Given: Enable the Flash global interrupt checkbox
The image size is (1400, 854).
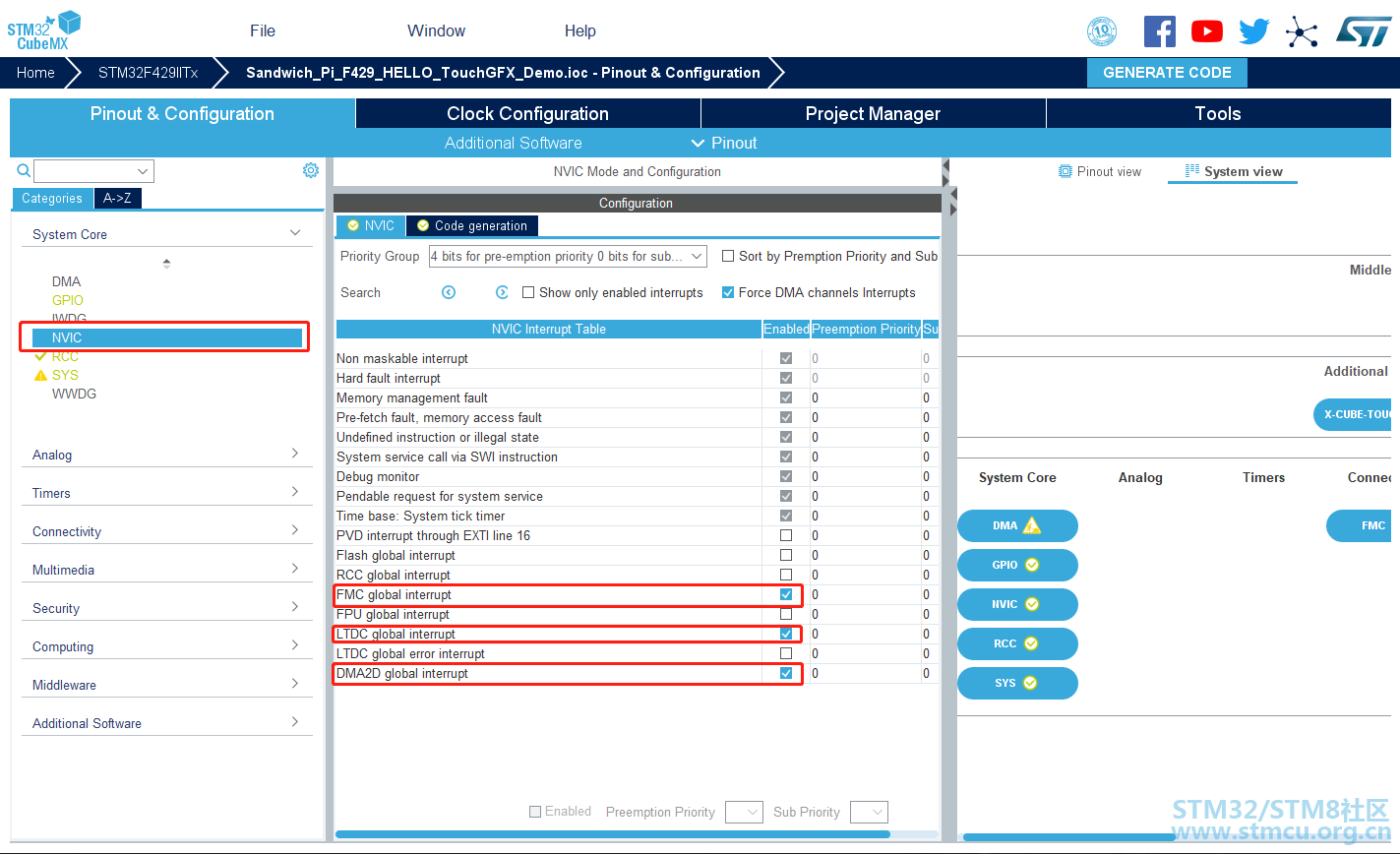Looking at the screenshot, I should (786, 555).
